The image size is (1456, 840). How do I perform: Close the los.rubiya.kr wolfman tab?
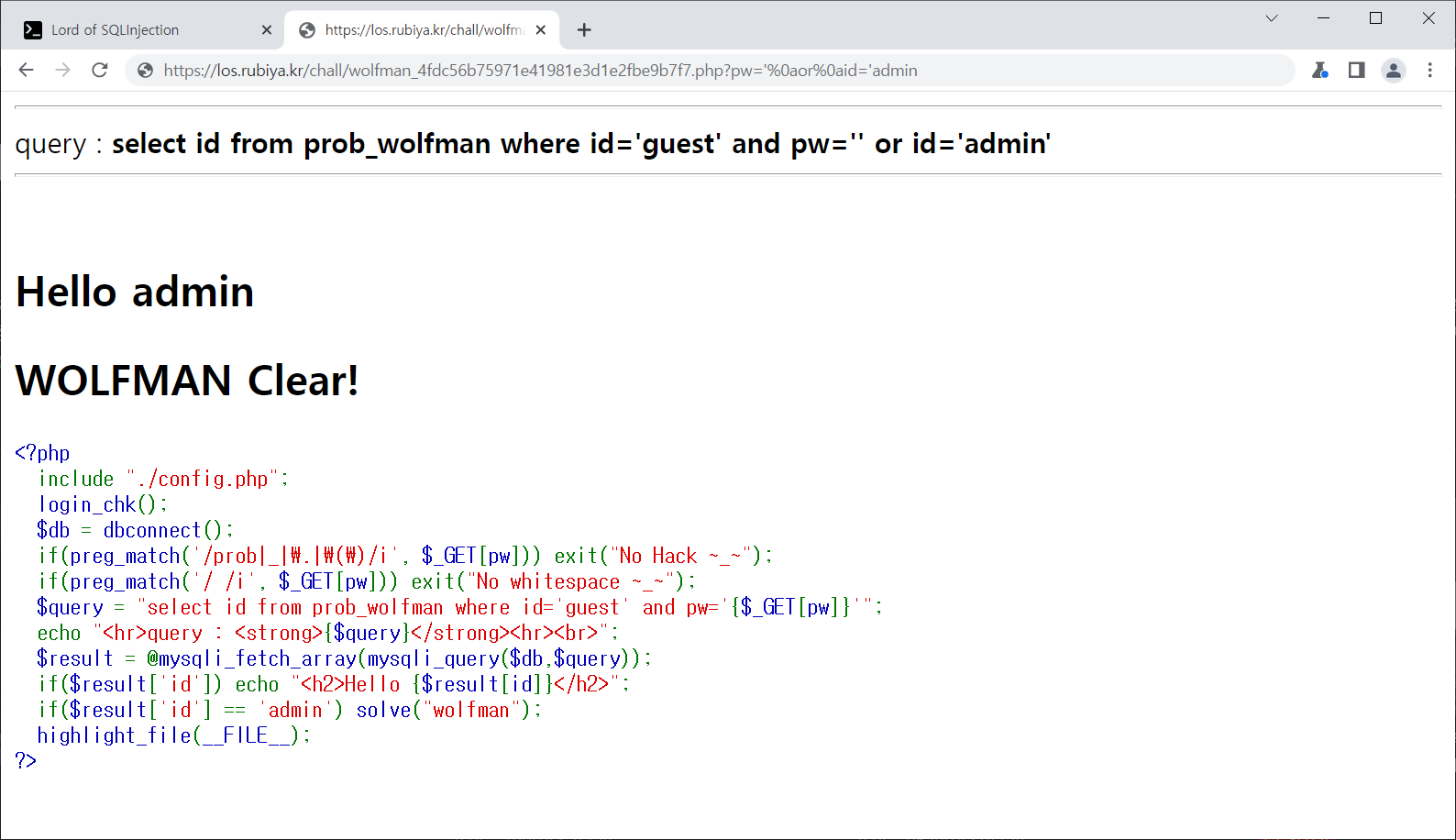pos(541,29)
